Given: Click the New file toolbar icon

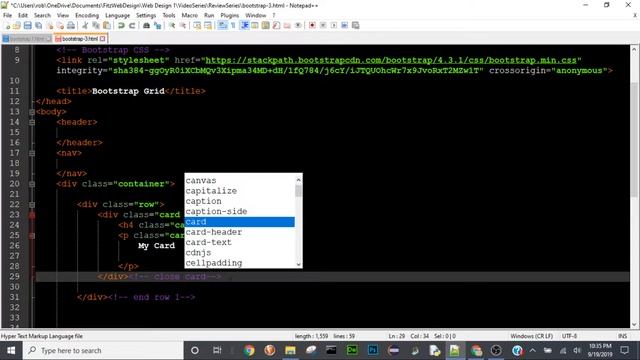Looking at the screenshot, I should tap(7, 25).
